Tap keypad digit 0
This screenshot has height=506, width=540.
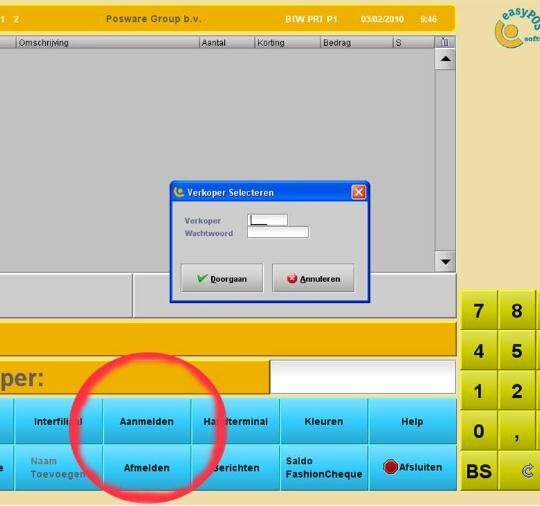479,431
